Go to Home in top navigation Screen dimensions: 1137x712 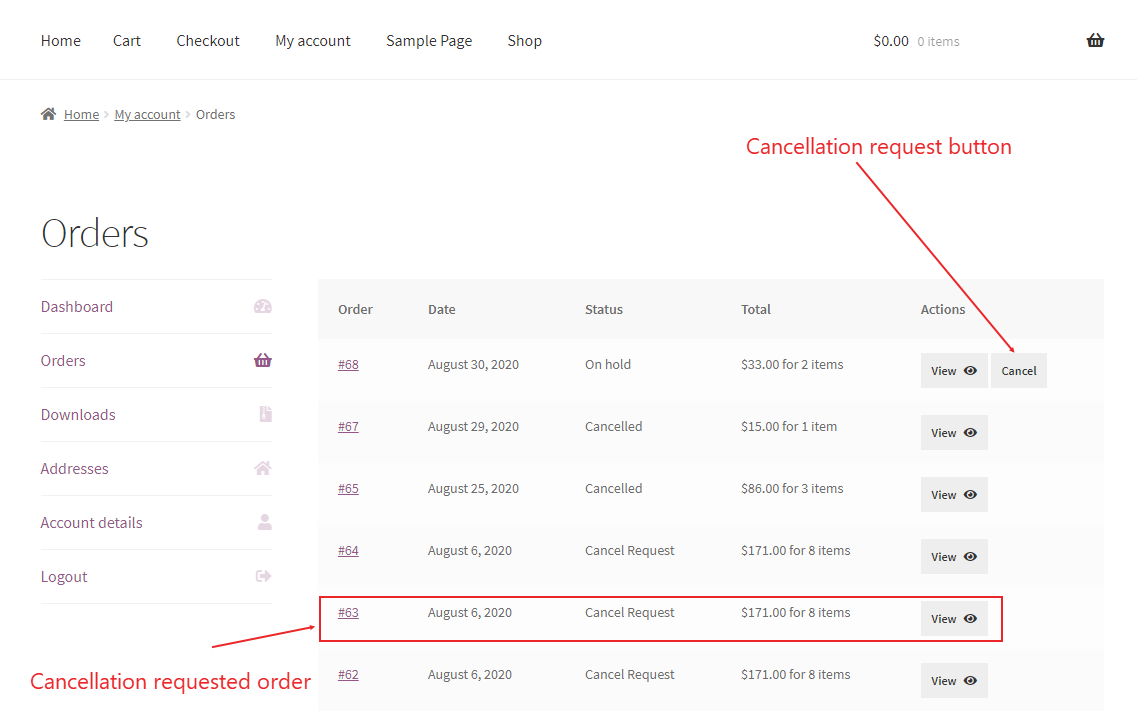point(61,41)
